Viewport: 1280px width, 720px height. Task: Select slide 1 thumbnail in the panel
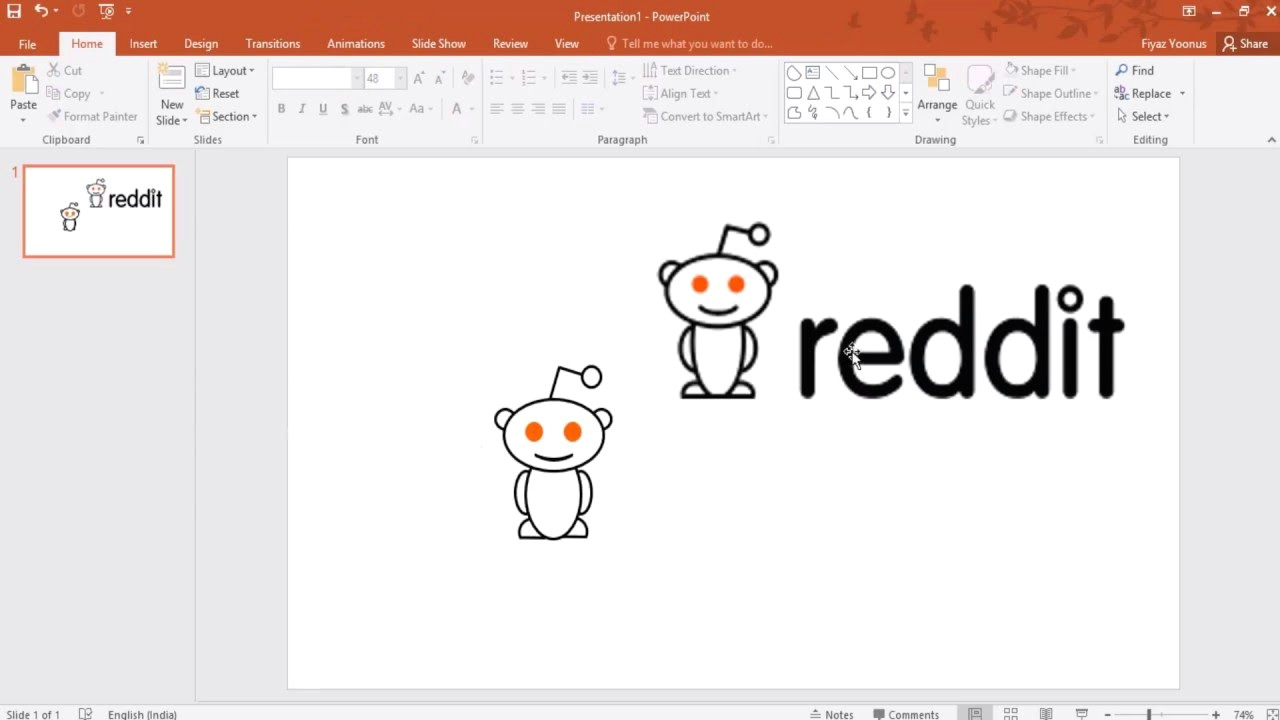99,211
